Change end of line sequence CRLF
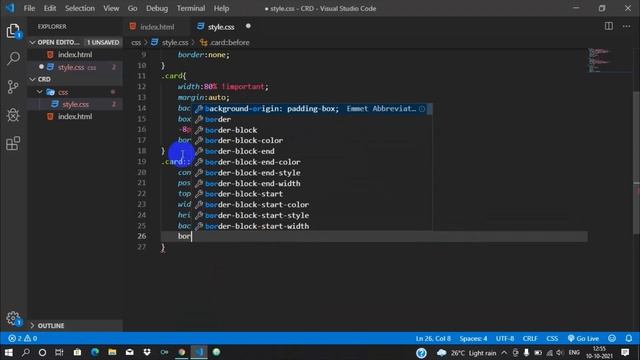 click(530, 338)
